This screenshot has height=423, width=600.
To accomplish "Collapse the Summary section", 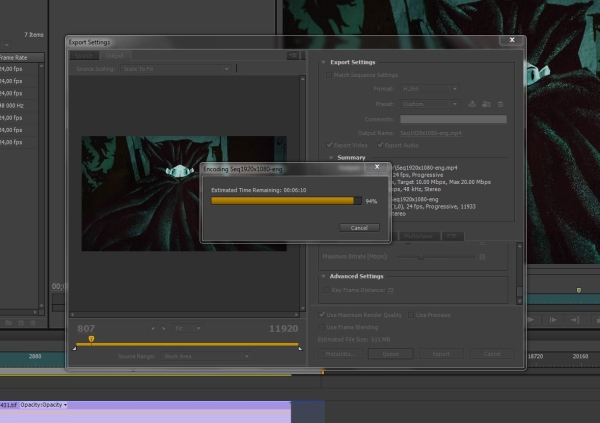I will click(x=331, y=157).
